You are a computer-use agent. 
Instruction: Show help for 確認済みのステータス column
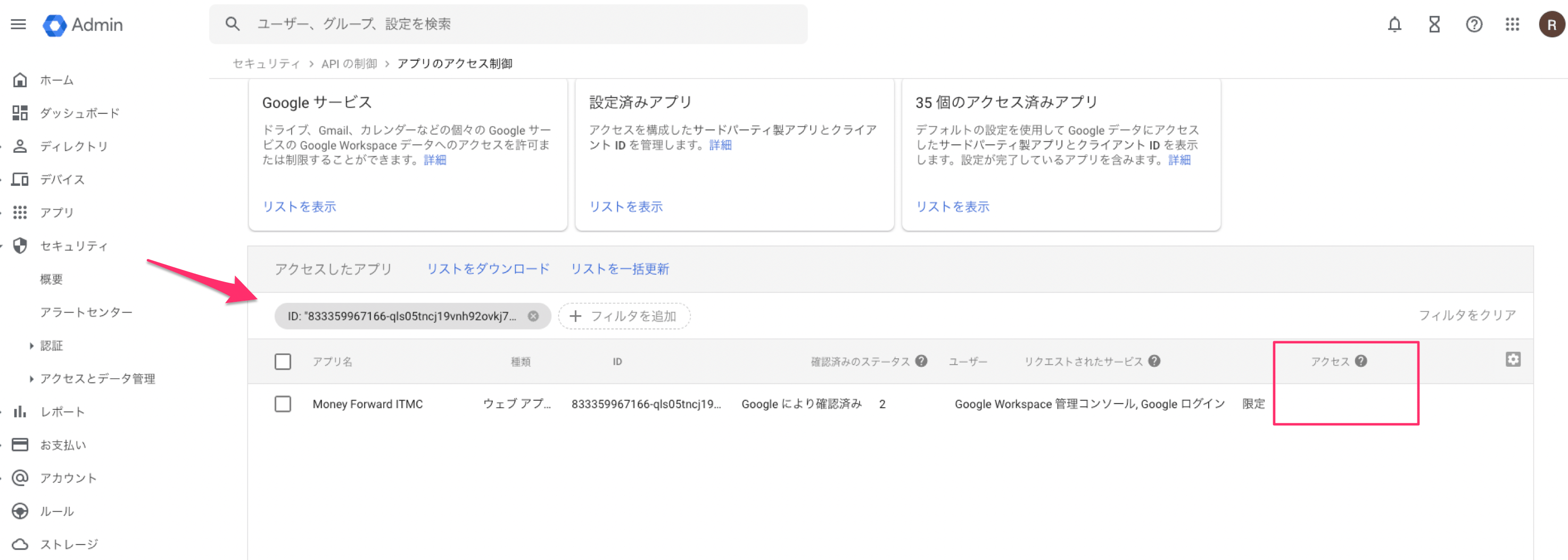click(x=921, y=361)
